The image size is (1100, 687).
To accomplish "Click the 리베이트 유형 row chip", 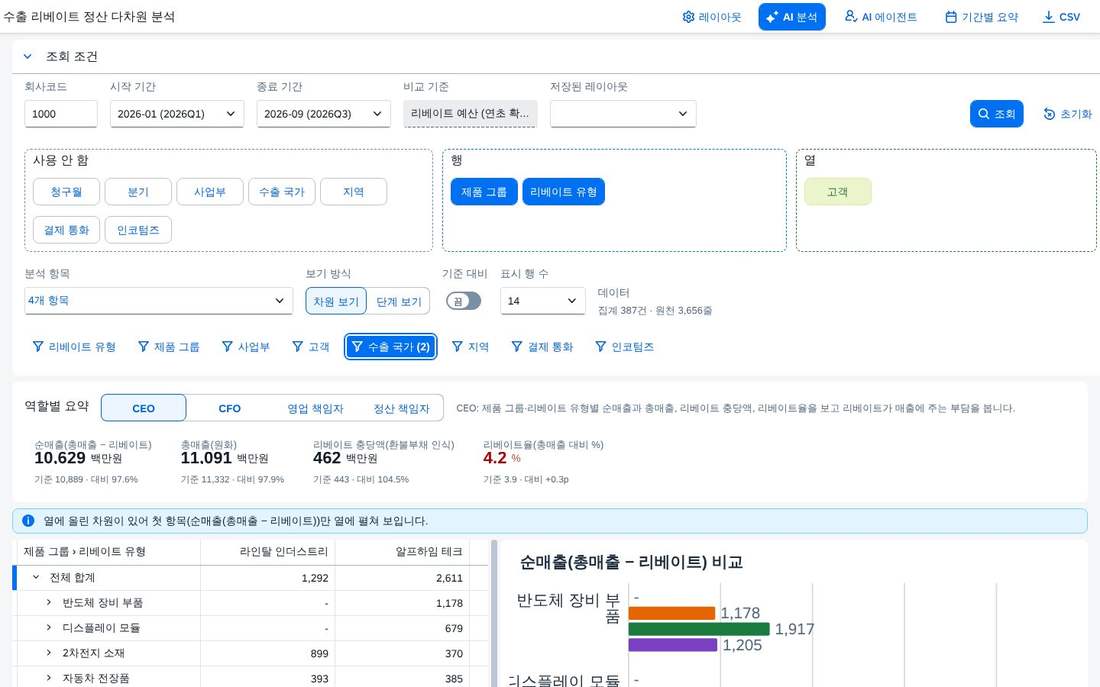I will point(563,192).
